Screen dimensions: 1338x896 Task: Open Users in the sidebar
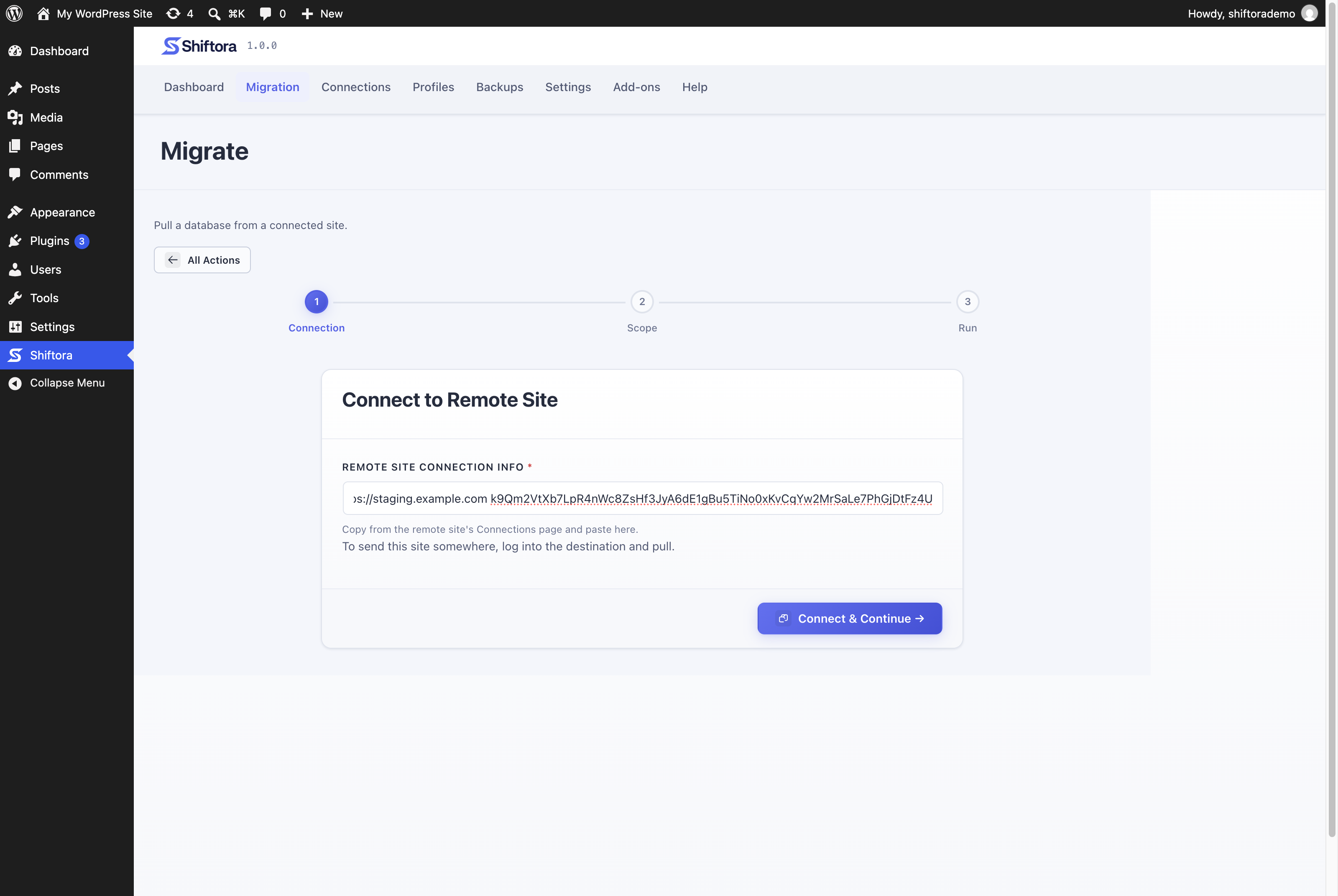[67, 269]
